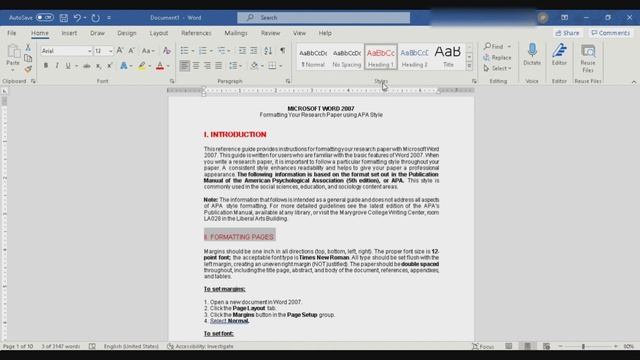Justify the paragraph text
640x360 pixels.
pos(219,66)
